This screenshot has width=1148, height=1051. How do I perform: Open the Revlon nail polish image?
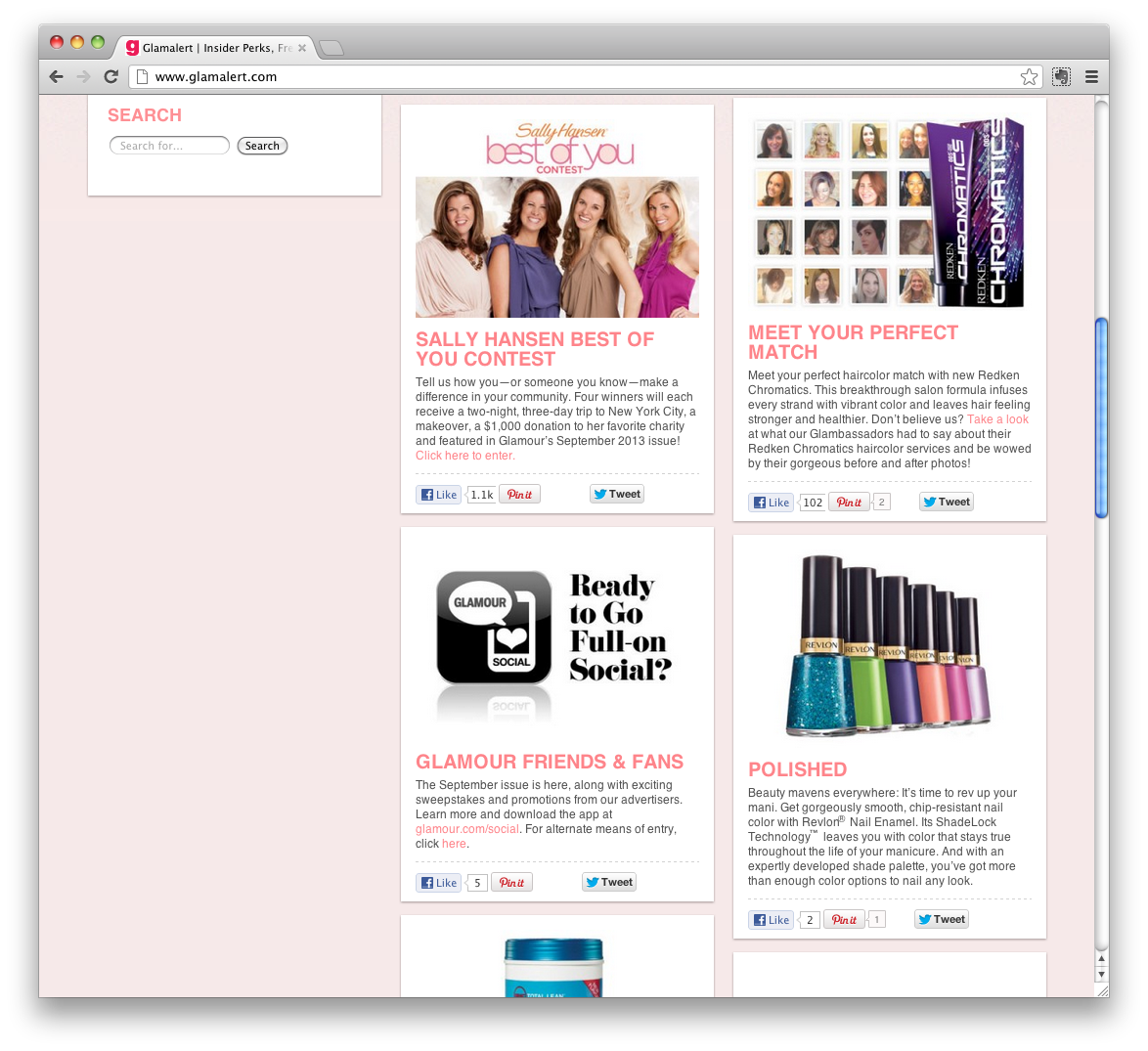(x=890, y=645)
